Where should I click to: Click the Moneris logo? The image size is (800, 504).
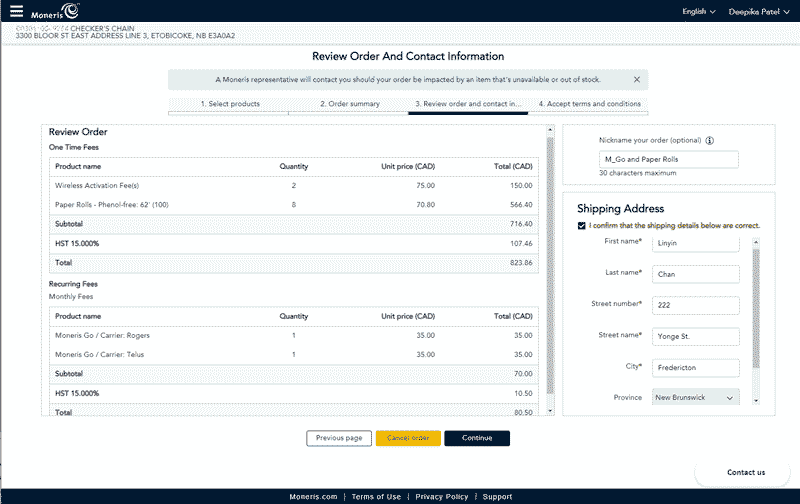tap(55, 11)
